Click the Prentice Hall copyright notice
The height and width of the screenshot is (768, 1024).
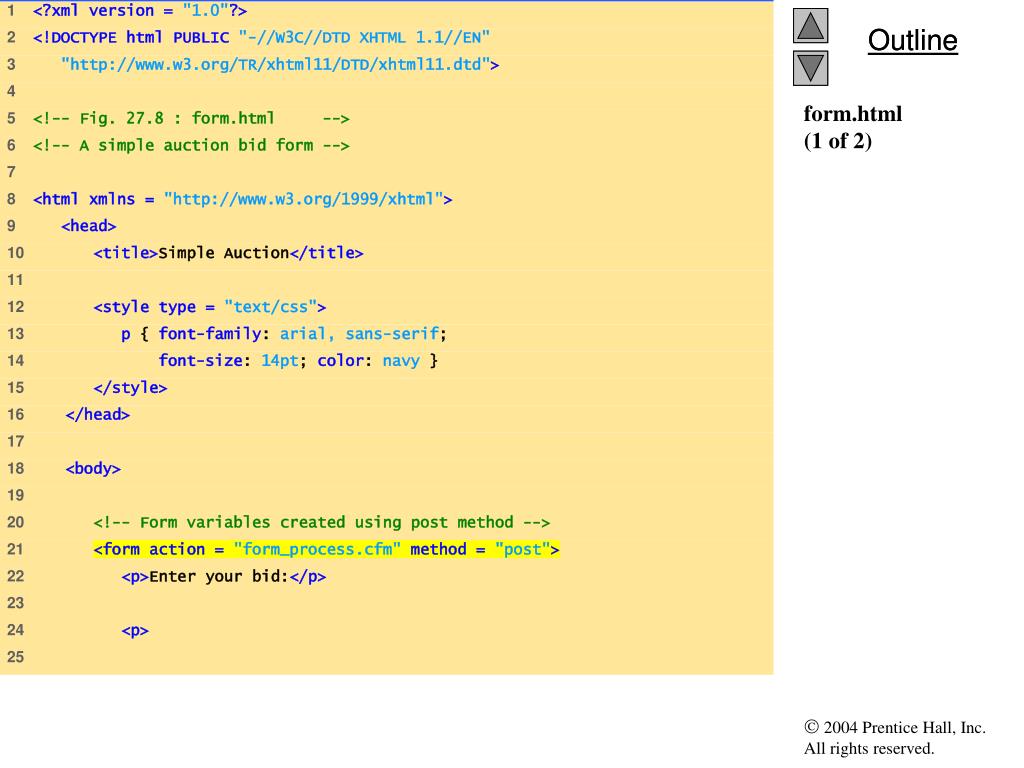pyautogui.click(x=895, y=728)
